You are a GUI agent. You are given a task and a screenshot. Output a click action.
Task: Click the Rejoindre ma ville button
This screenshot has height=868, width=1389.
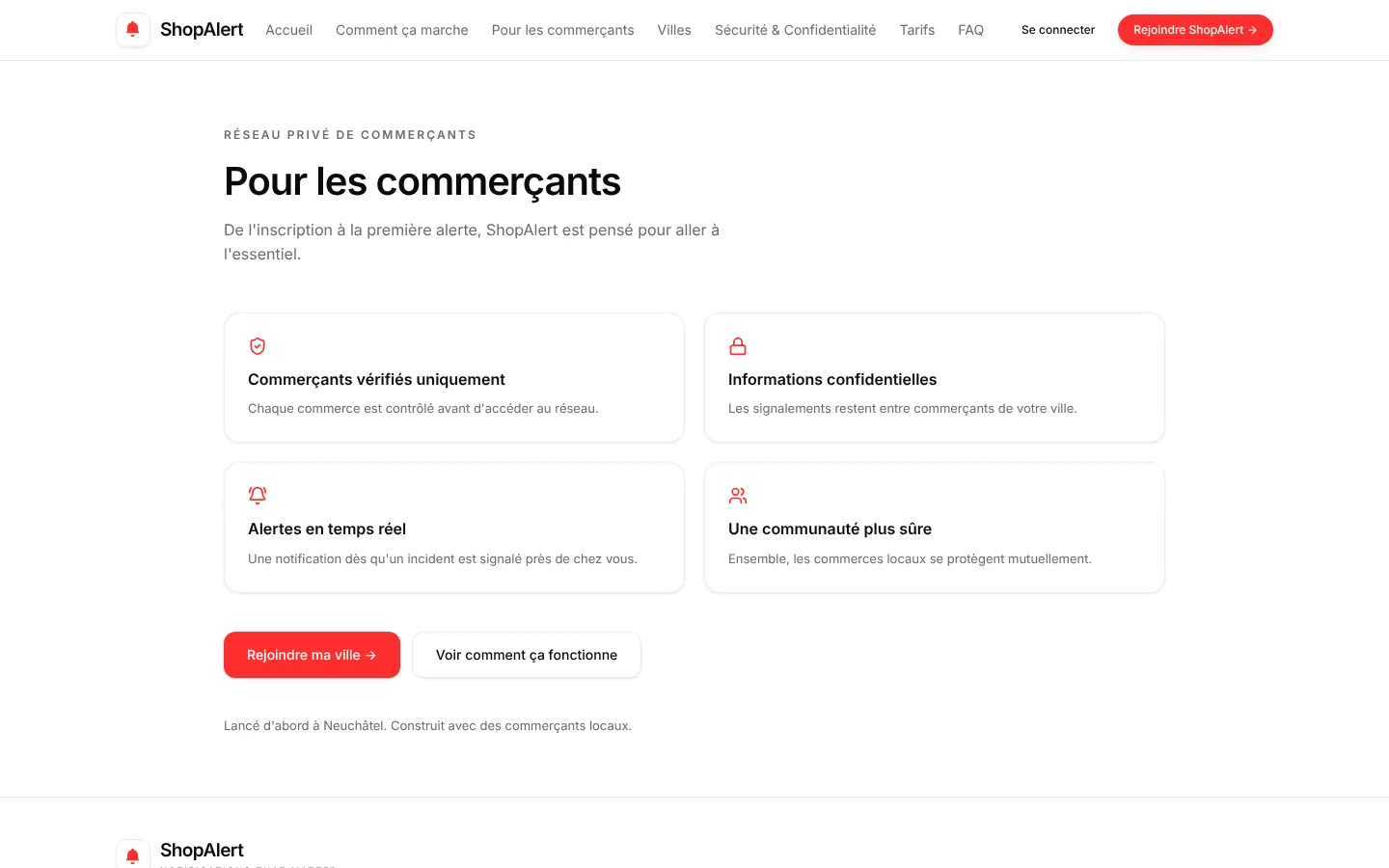pyautogui.click(x=312, y=655)
